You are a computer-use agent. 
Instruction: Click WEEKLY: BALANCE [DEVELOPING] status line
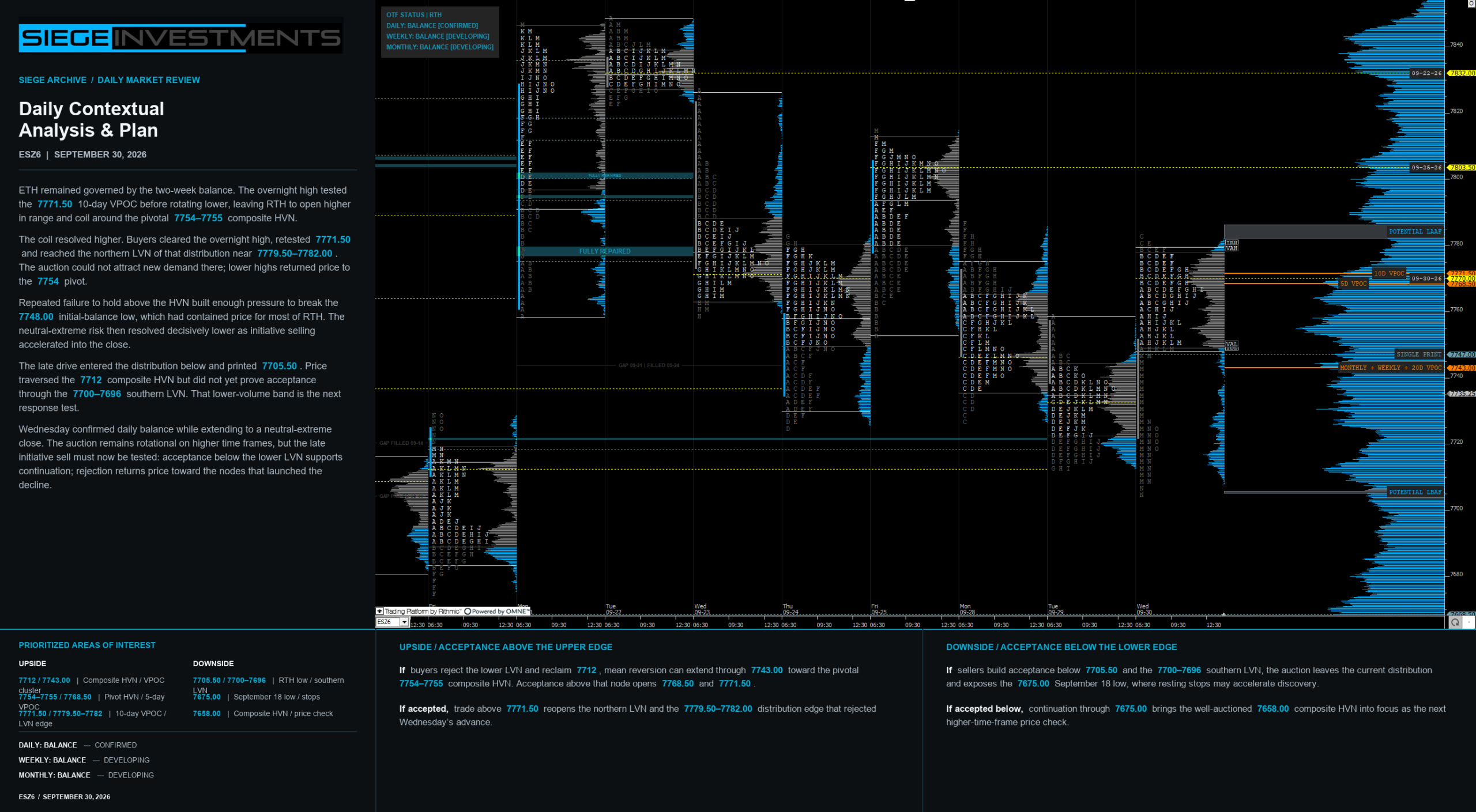pyautogui.click(x=438, y=36)
